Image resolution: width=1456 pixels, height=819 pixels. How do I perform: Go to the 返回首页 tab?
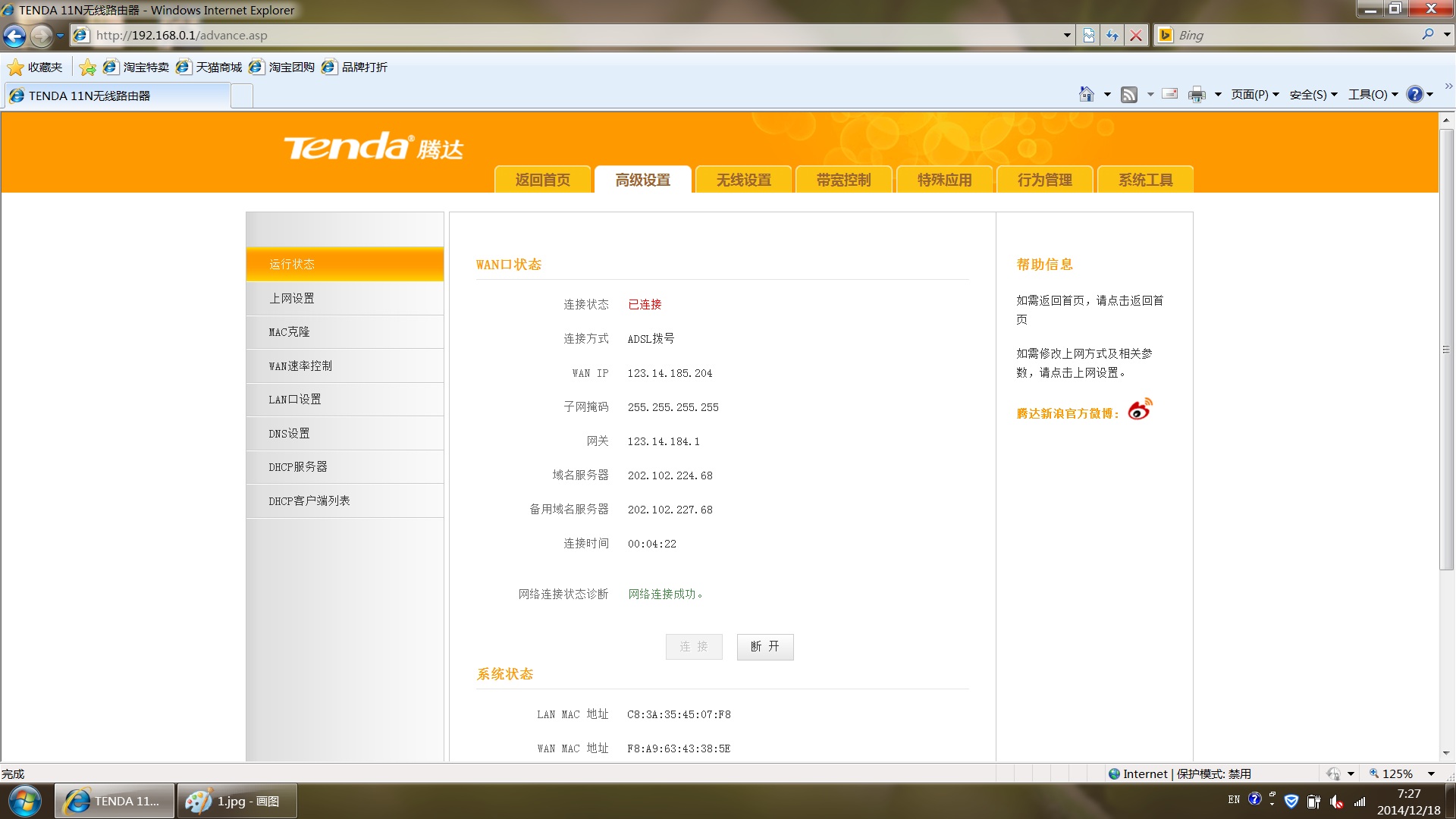(x=543, y=180)
